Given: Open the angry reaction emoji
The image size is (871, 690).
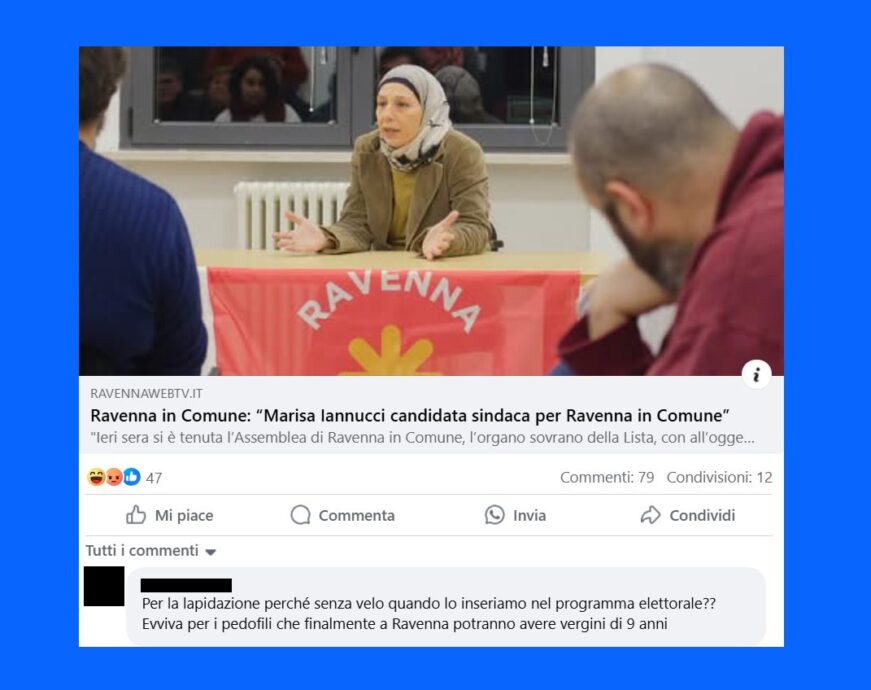Looking at the screenshot, I should [114, 477].
